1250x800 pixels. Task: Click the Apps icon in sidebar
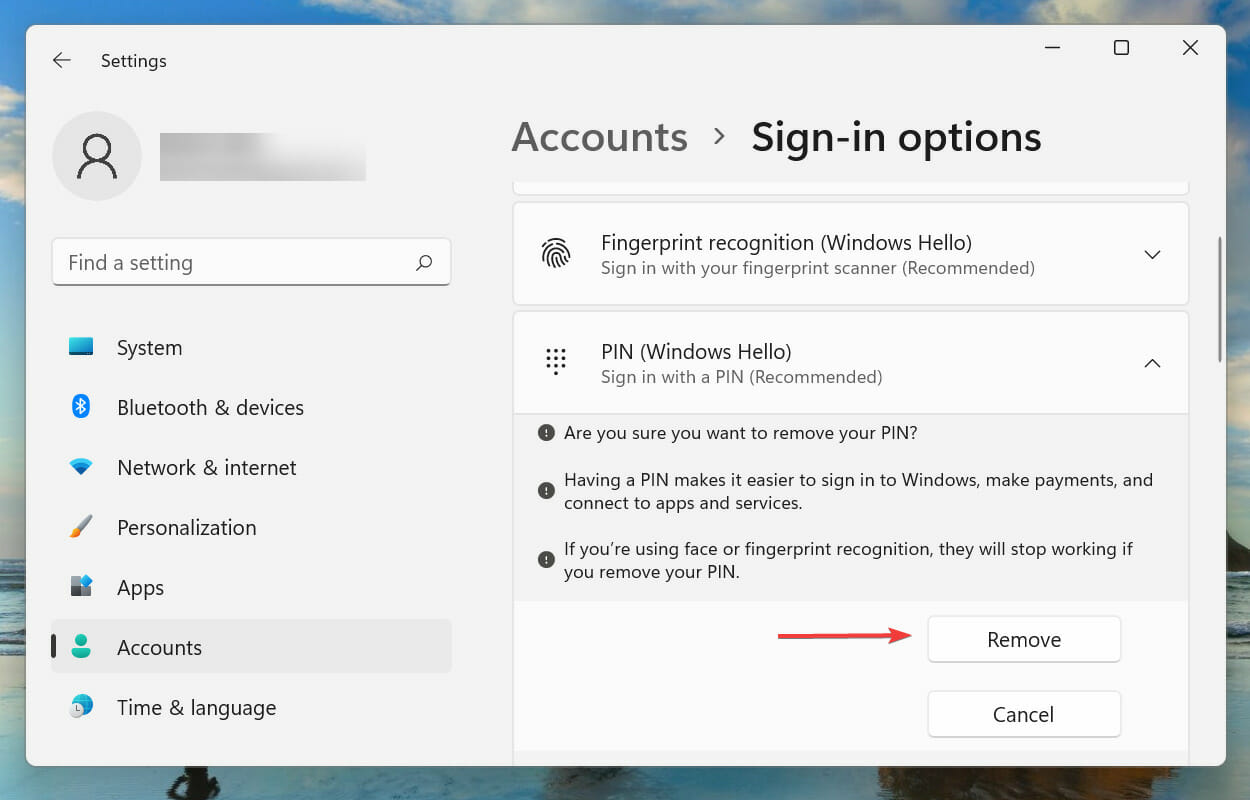[81, 587]
